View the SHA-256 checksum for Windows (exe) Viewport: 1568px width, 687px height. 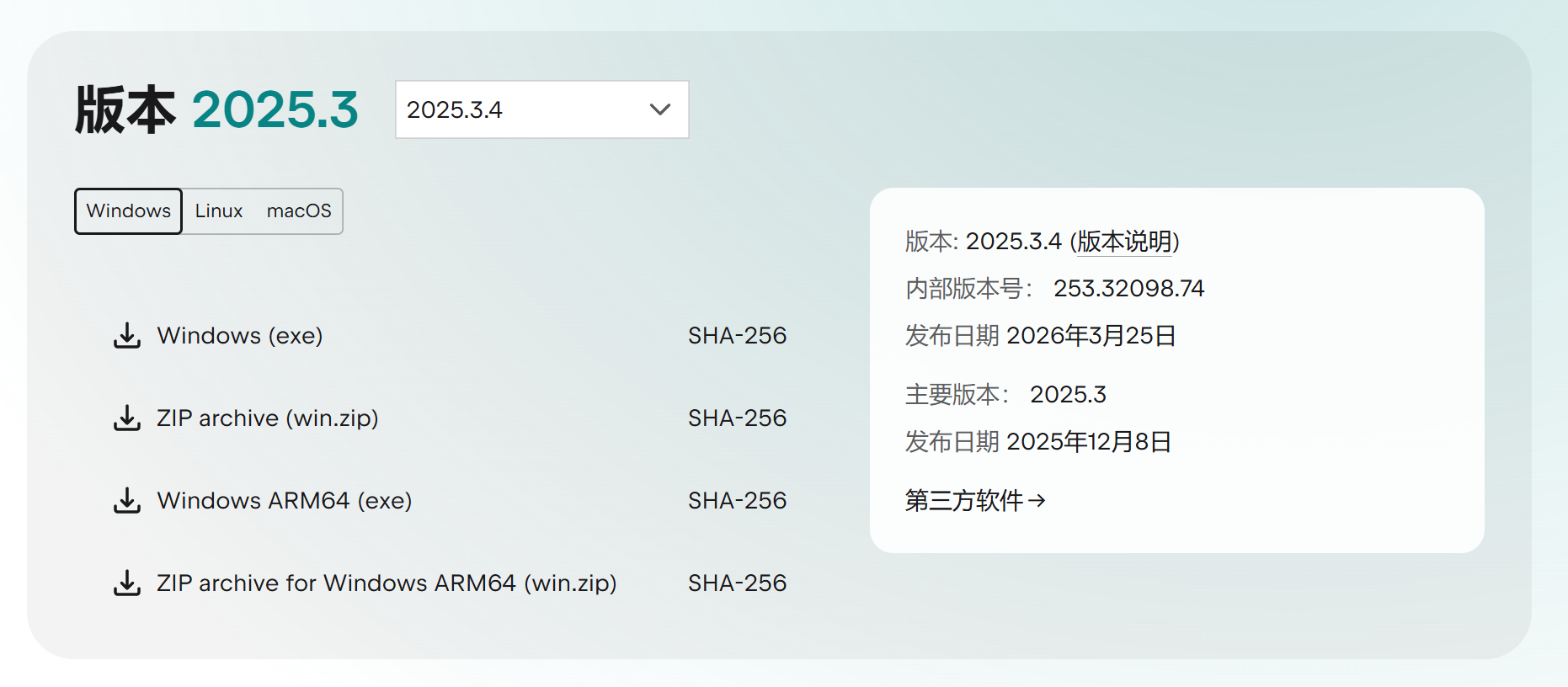(x=737, y=335)
